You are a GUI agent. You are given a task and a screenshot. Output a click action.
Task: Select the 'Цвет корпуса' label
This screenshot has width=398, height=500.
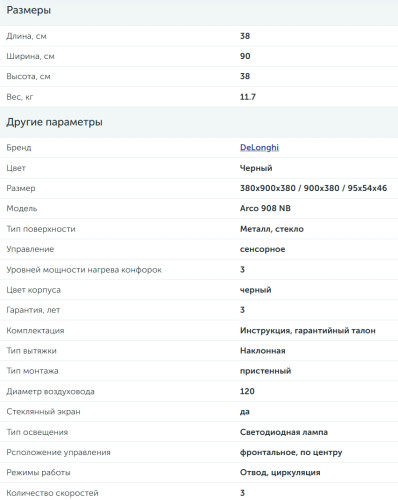coord(33,290)
